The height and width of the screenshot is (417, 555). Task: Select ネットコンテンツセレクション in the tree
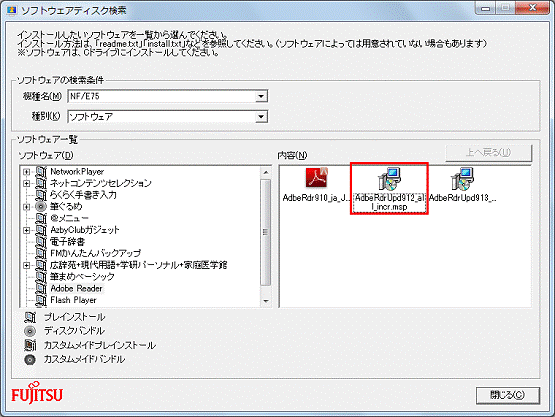coord(101,183)
